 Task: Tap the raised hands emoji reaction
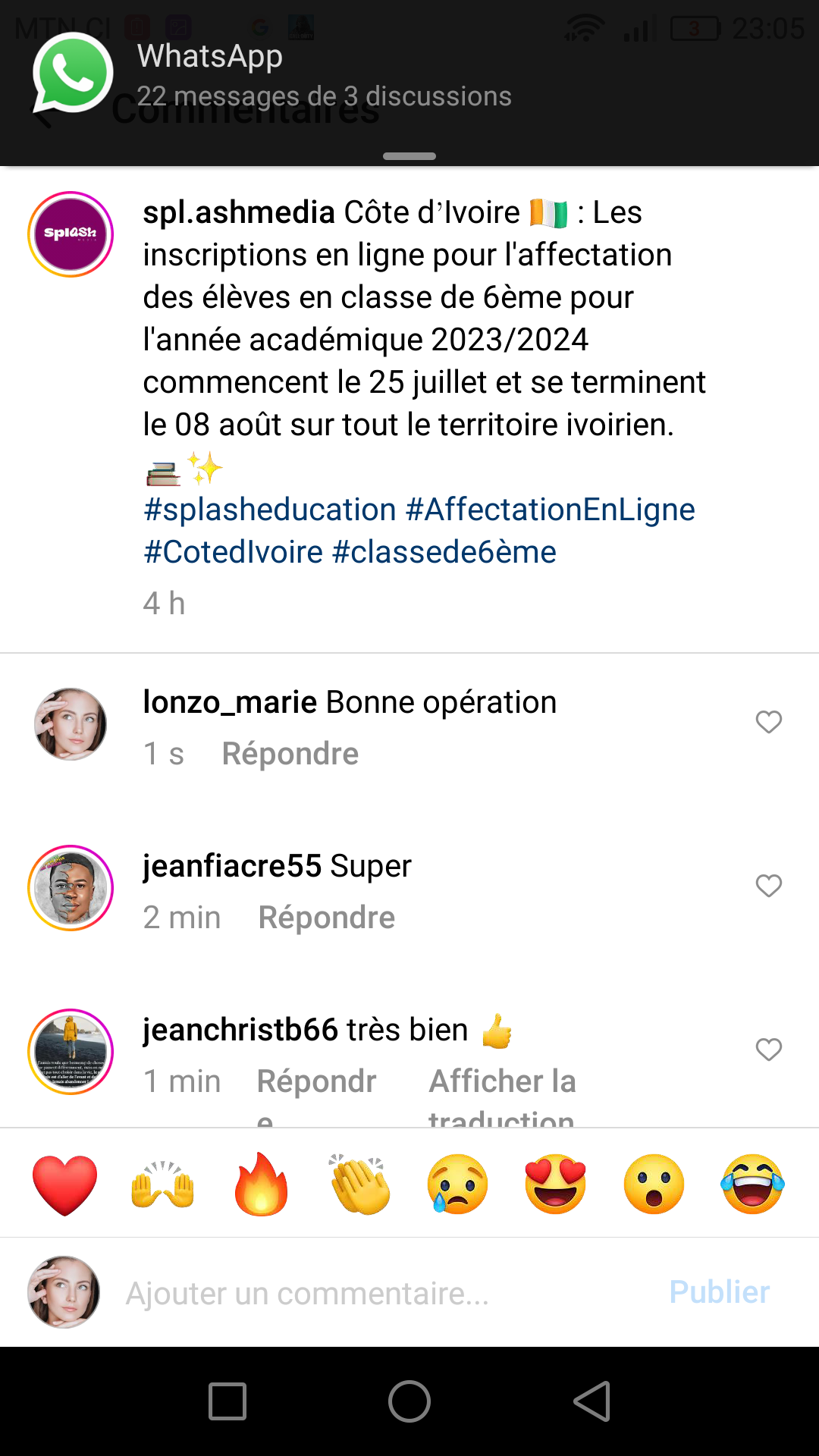[x=163, y=1185]
